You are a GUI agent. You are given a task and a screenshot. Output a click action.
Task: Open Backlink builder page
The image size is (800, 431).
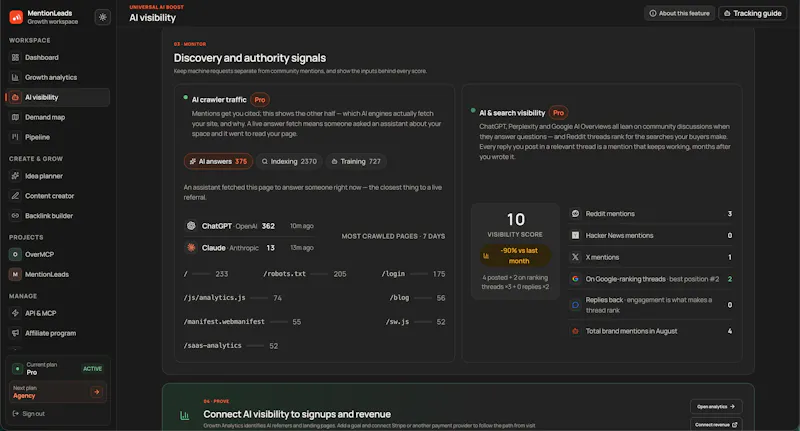(58, 216)
